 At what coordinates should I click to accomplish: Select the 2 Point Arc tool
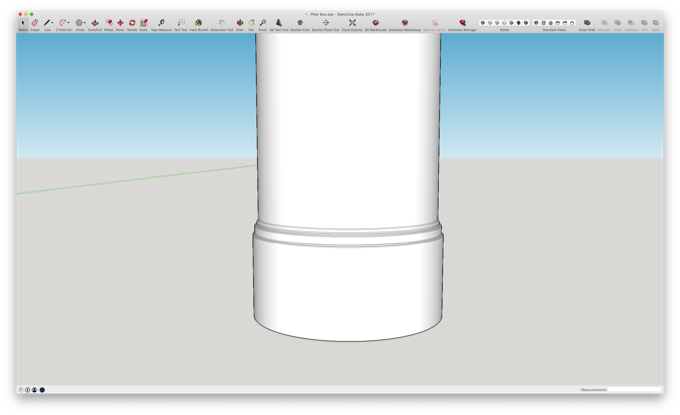click(x=63, y=23)
